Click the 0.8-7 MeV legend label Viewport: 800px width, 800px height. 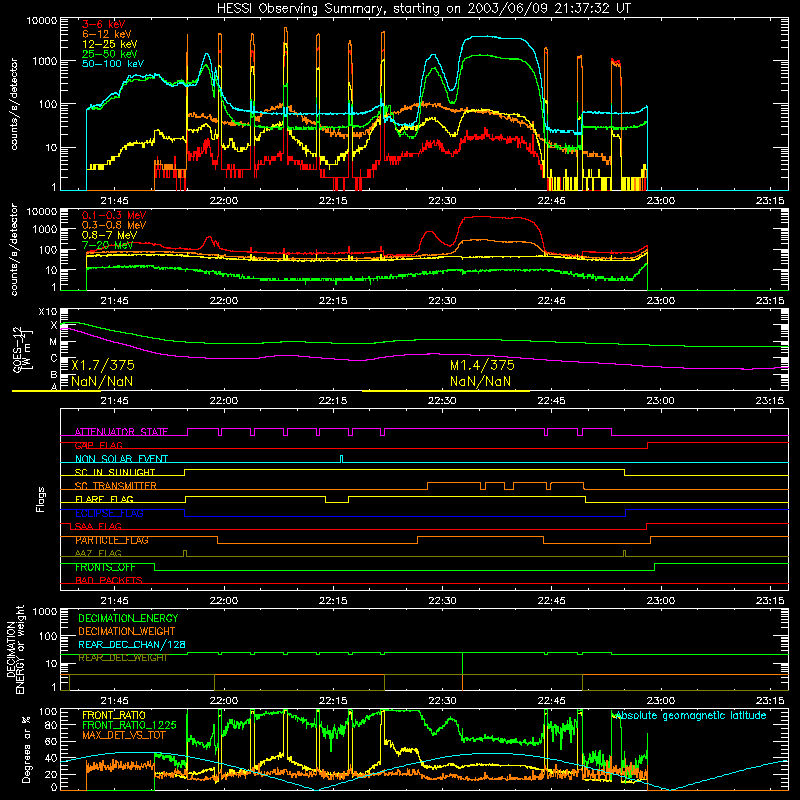coord(110,235)
